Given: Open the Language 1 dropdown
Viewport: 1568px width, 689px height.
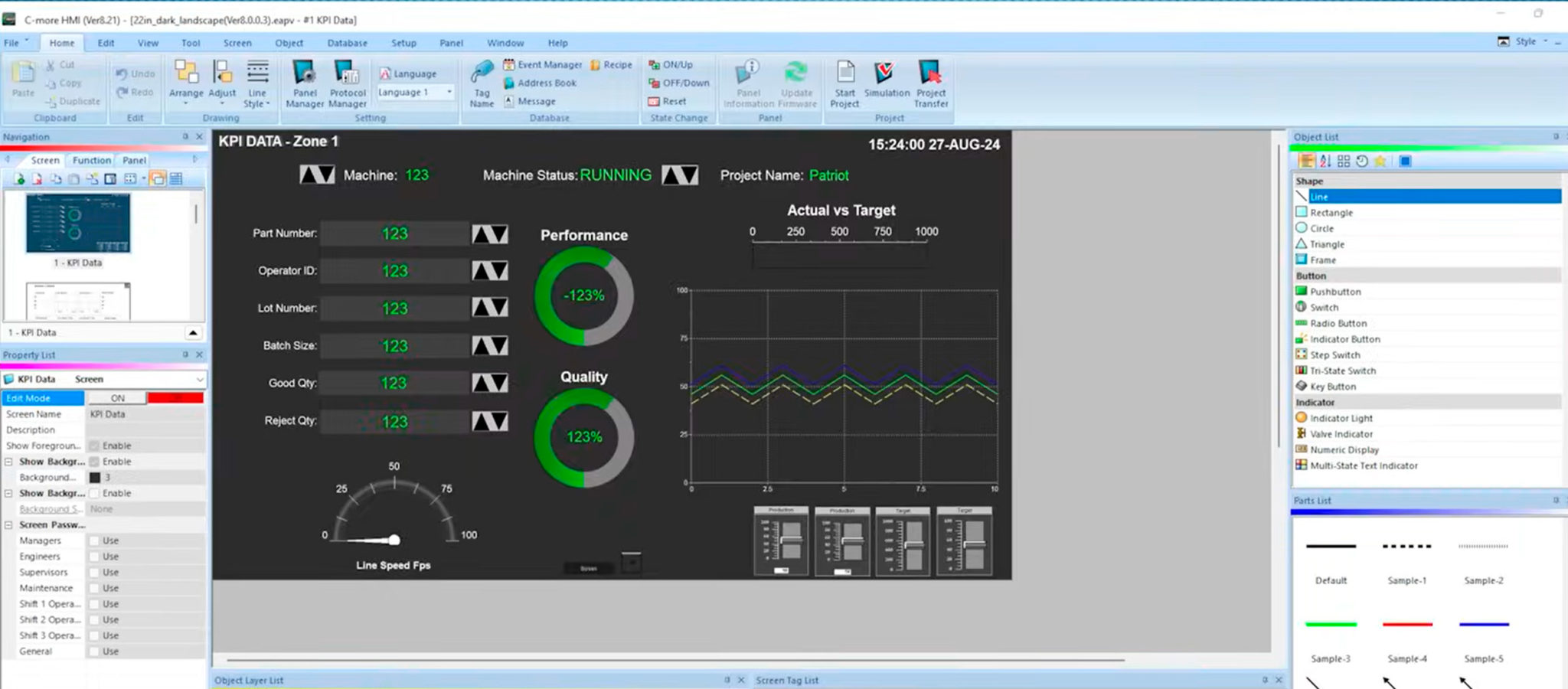Looking at the screenshot, I should point(448,92).
